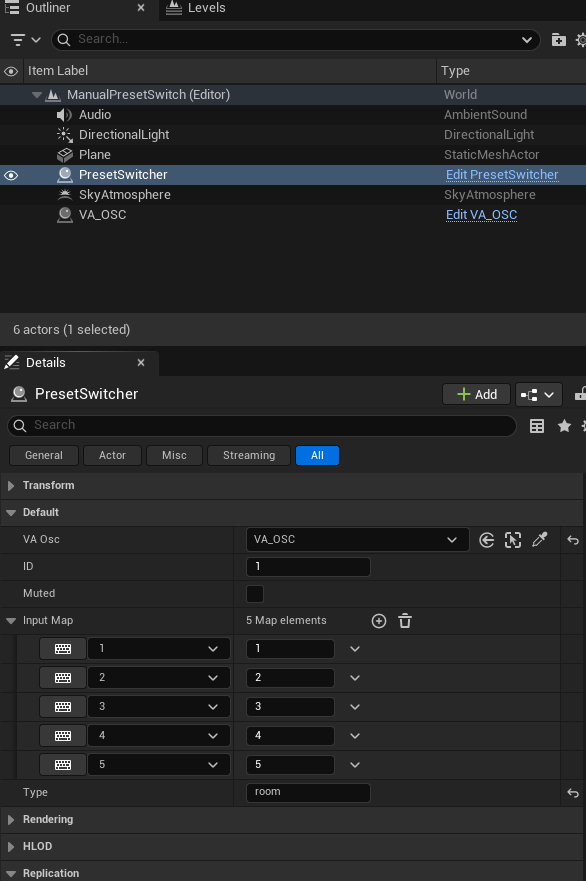The width and height of the screenshot is (586, 881).
Task: Click the Add component button
Action: [x=476, y=394]
